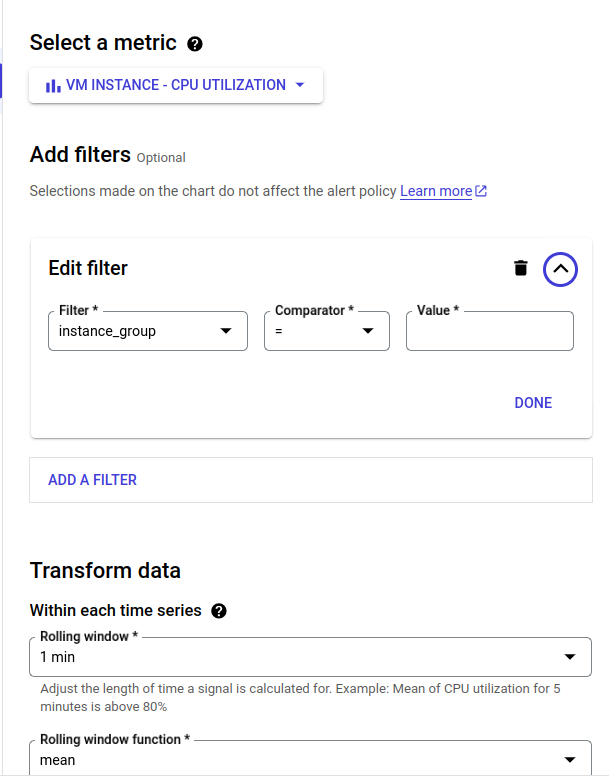
Task: Click external-link icon next to Learn more
Action: pyautogui.click(x=481, y=191)
